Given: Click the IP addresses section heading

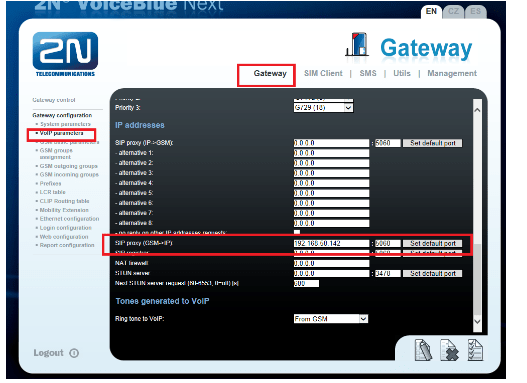Looking at the screenshot, I should [140, 125].
